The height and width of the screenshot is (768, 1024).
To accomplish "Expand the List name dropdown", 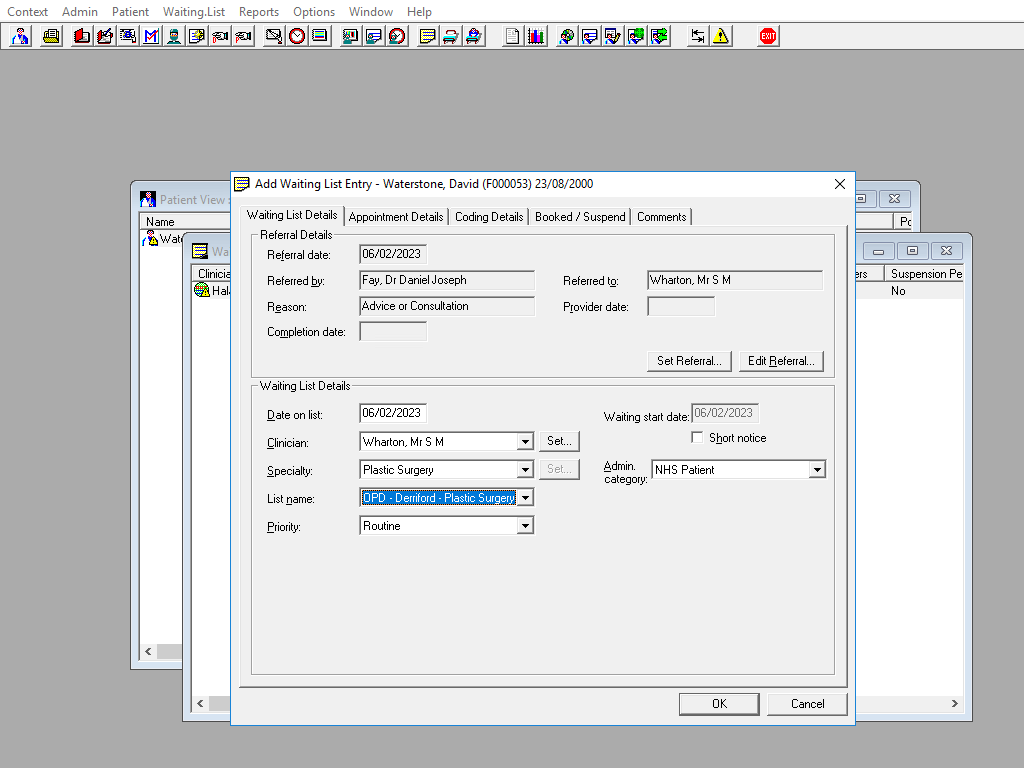I will click(x=525, y=498).
